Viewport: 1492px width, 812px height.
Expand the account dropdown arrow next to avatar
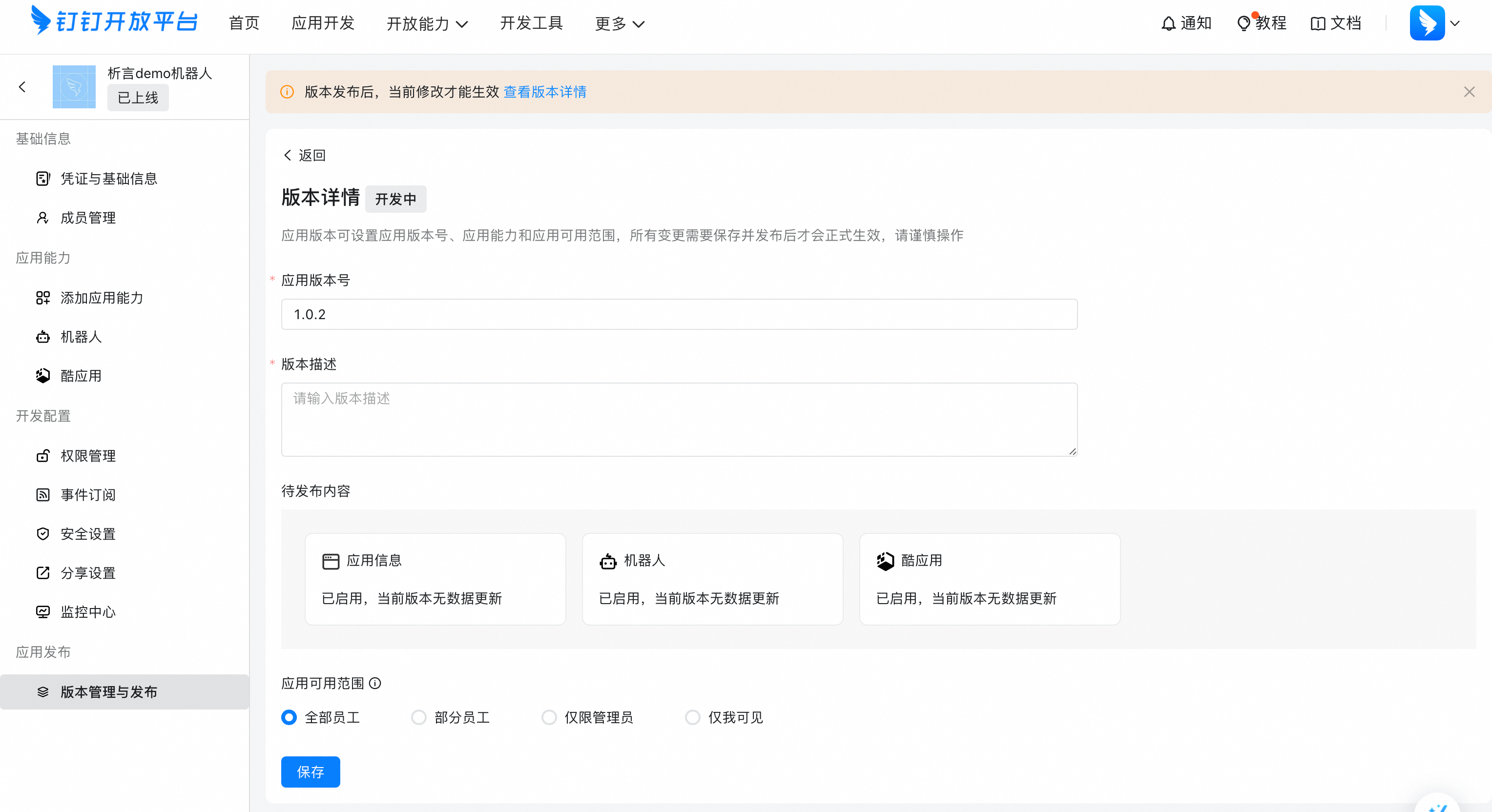coord(1455,24)
